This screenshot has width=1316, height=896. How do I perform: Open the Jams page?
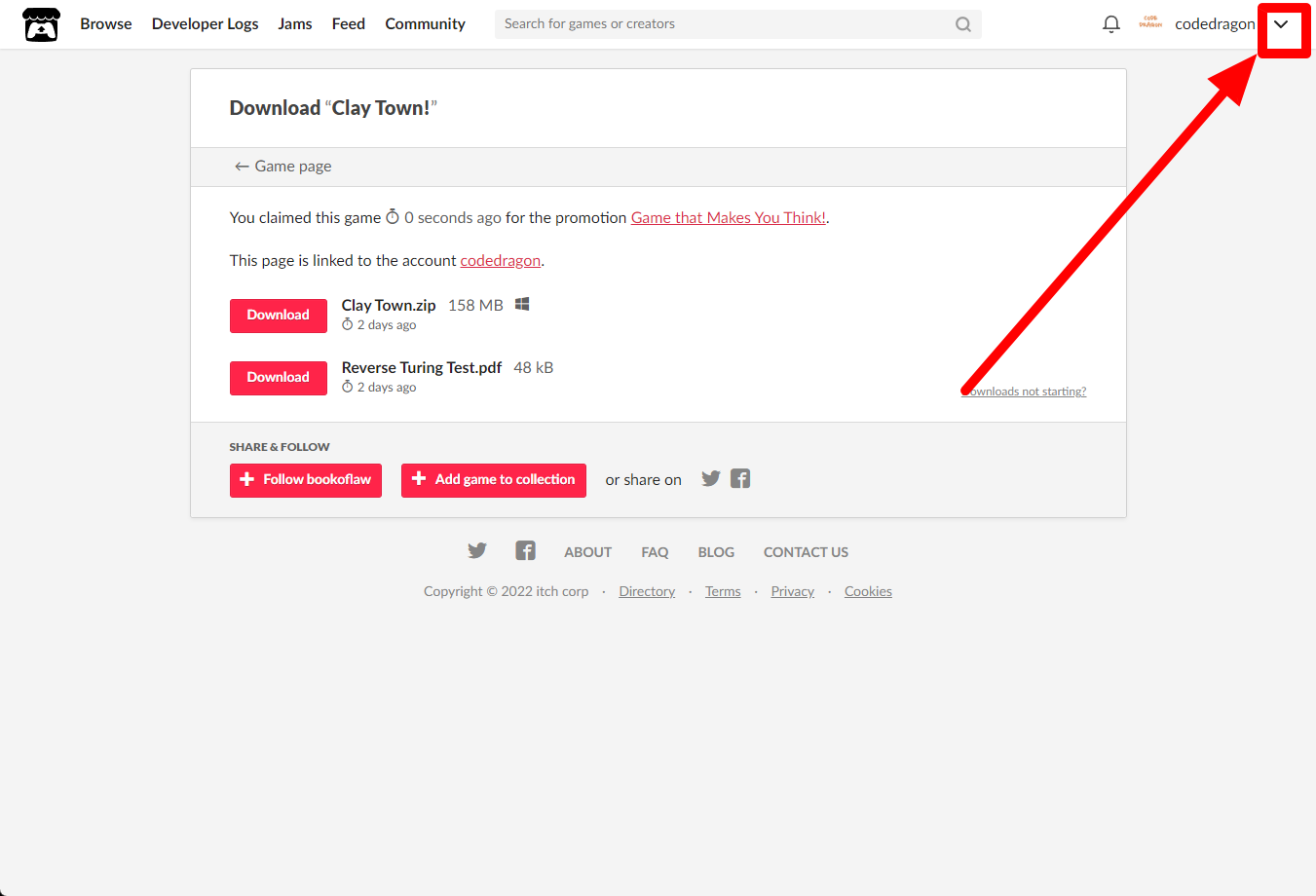click(x=295, y=24)
